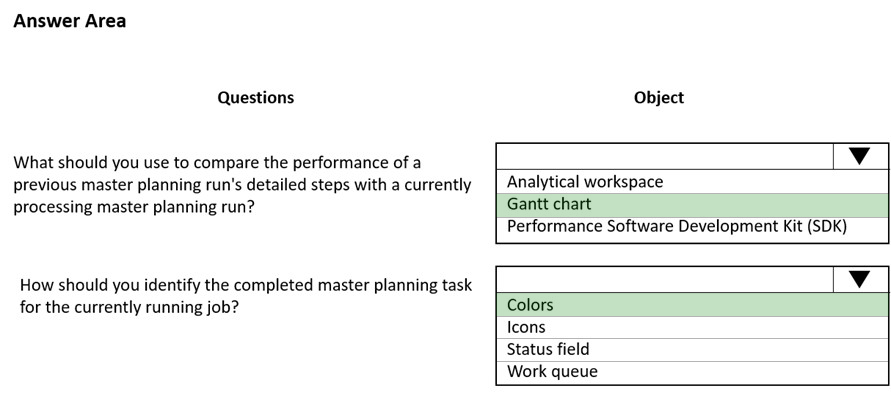Image resolution: width=891 pixels, height=394 pixels.
Task: Click the second empty dropdown field
Action: pyautogui.click(x=665, y=279)
